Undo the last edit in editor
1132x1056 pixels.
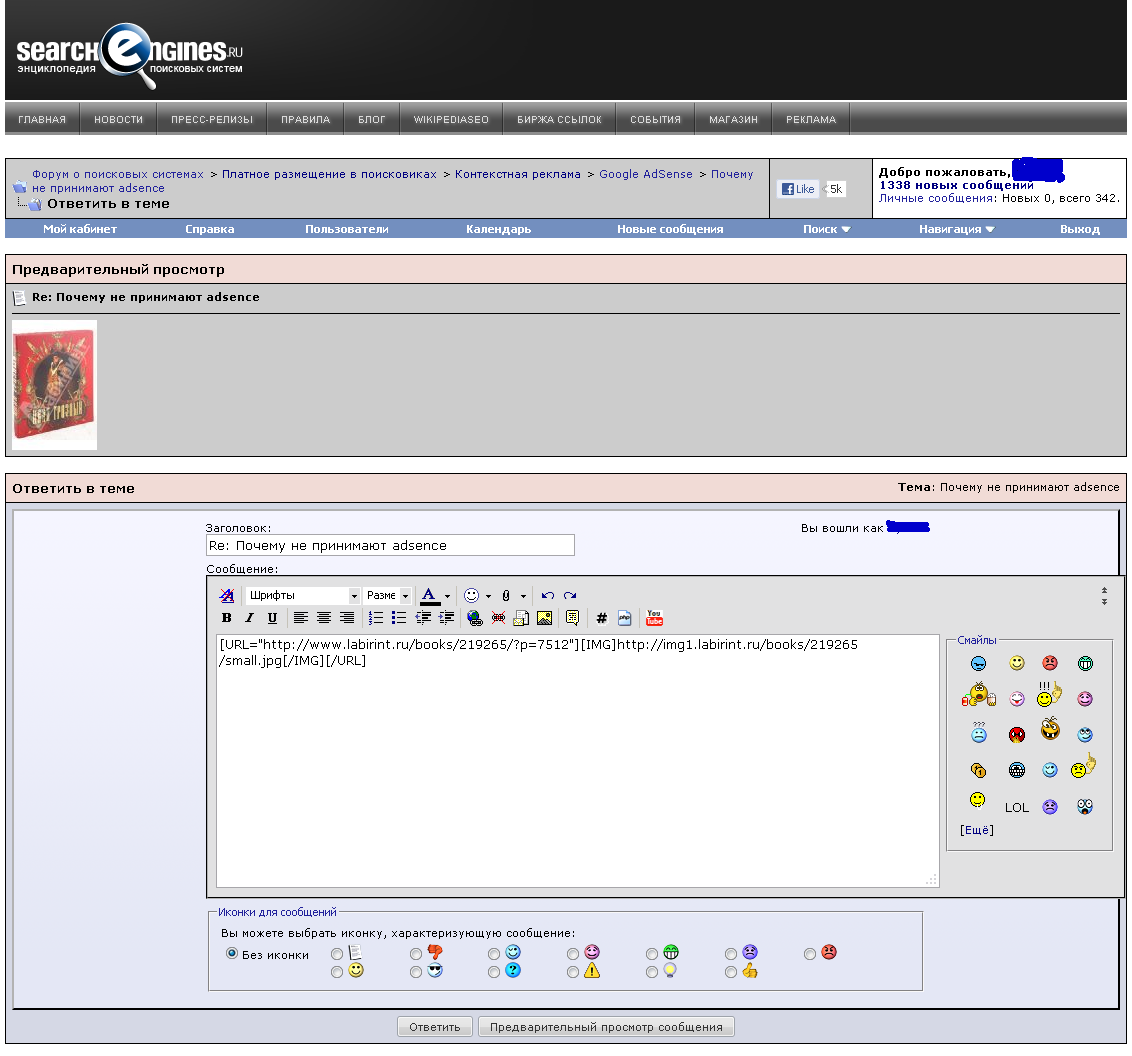(x=547, y=596)
